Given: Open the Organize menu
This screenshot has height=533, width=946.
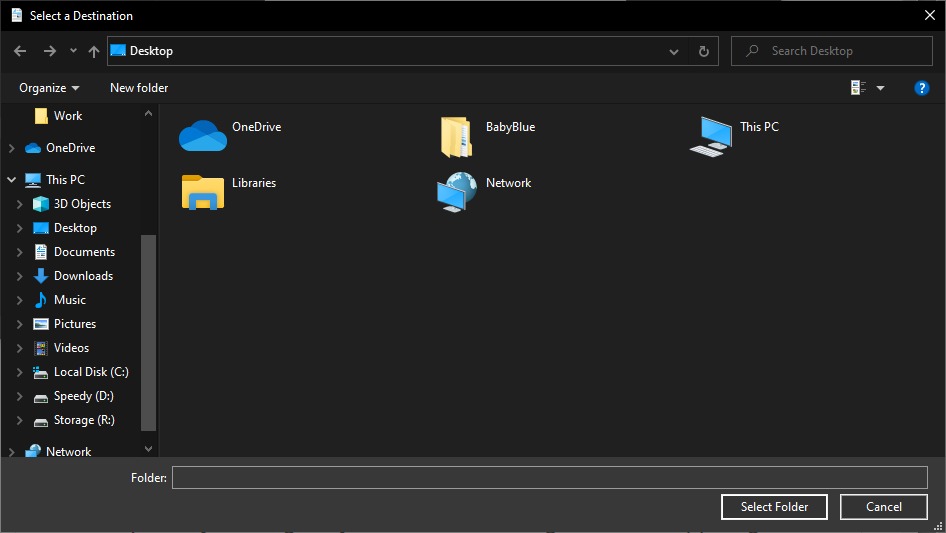Looking at the screenshot, I should 49,88.
